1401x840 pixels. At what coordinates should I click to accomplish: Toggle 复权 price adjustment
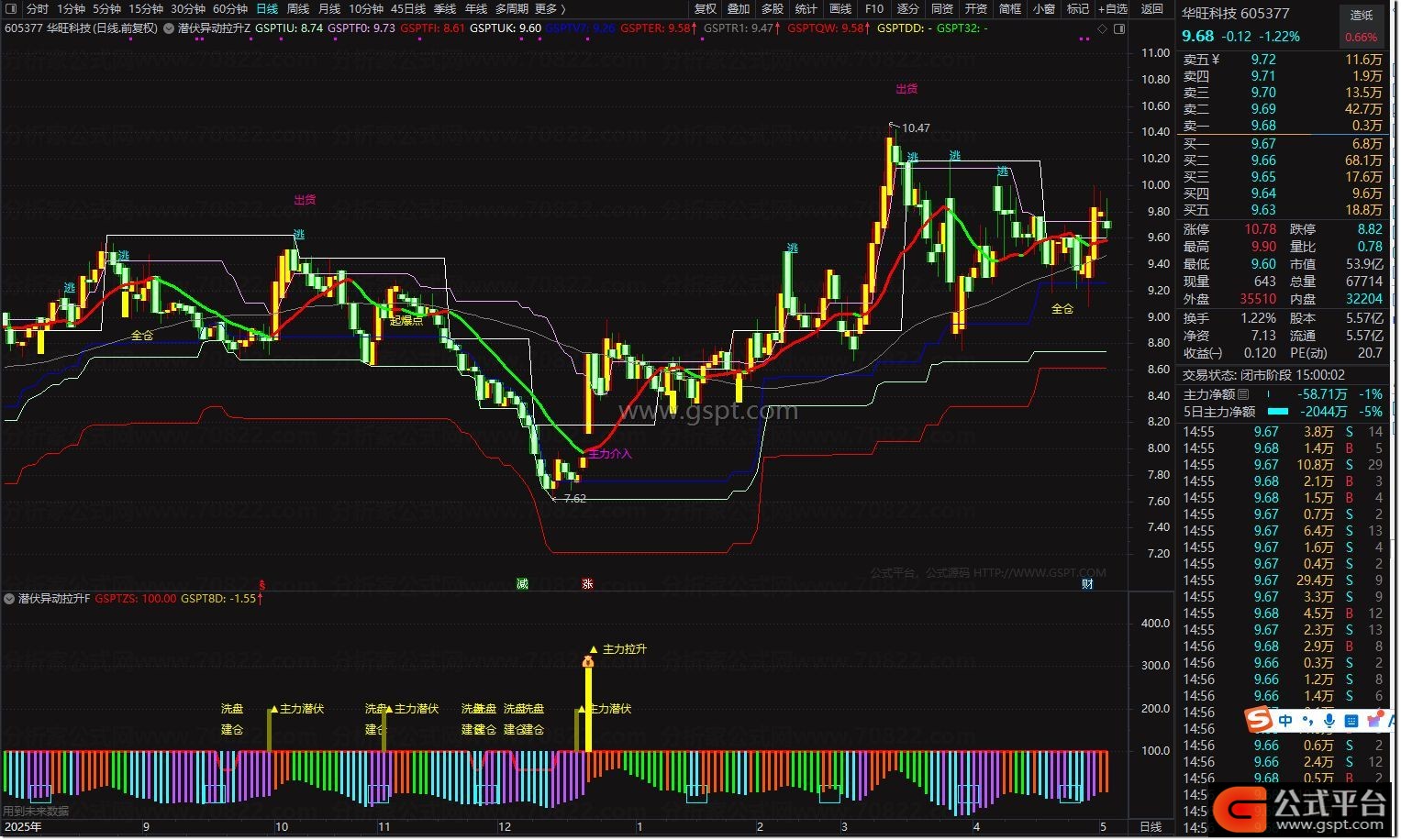705,9
